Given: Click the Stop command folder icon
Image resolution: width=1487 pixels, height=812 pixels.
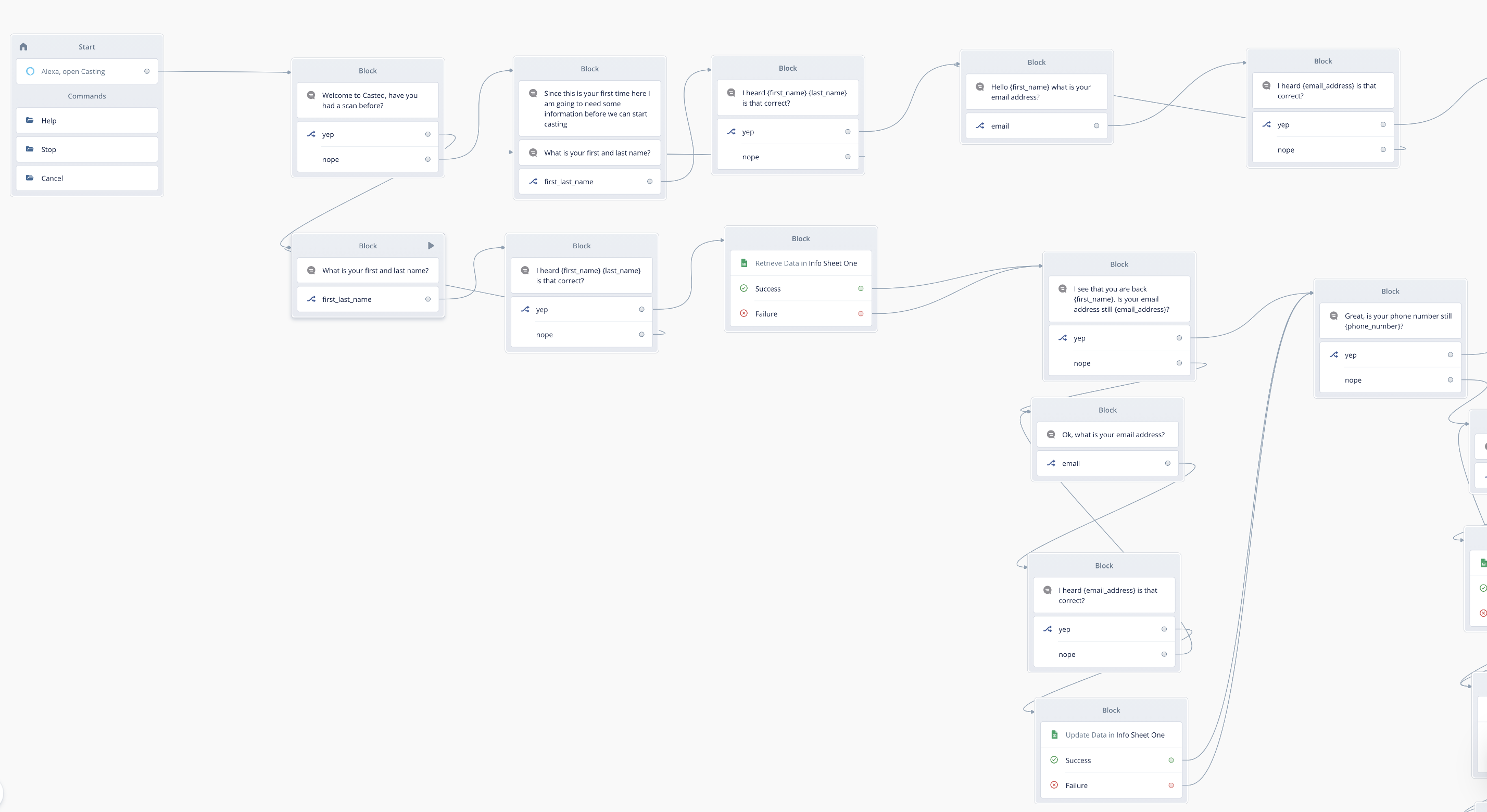Looking at the screenshot, I should pos(30,149).
